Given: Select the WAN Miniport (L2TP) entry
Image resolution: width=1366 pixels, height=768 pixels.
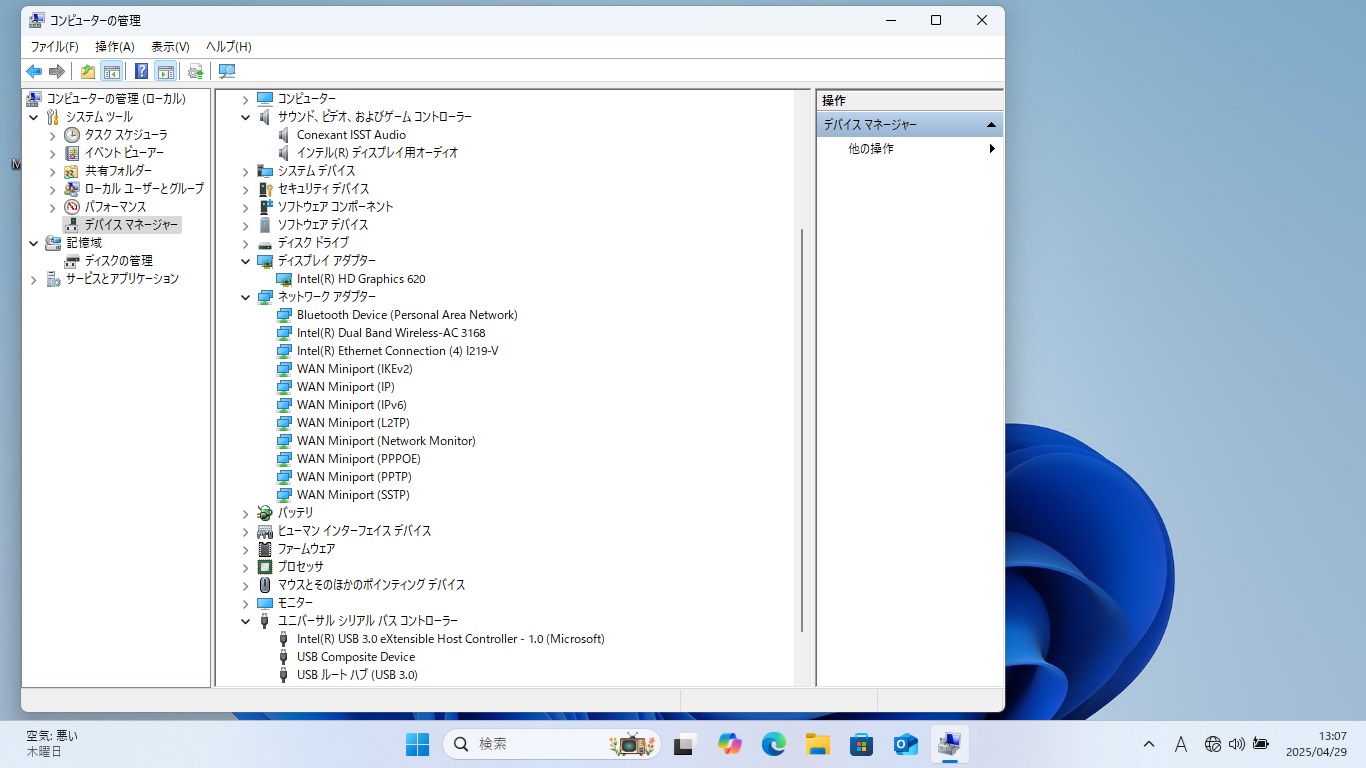Looking at the screenshot, I should point(354,423).
